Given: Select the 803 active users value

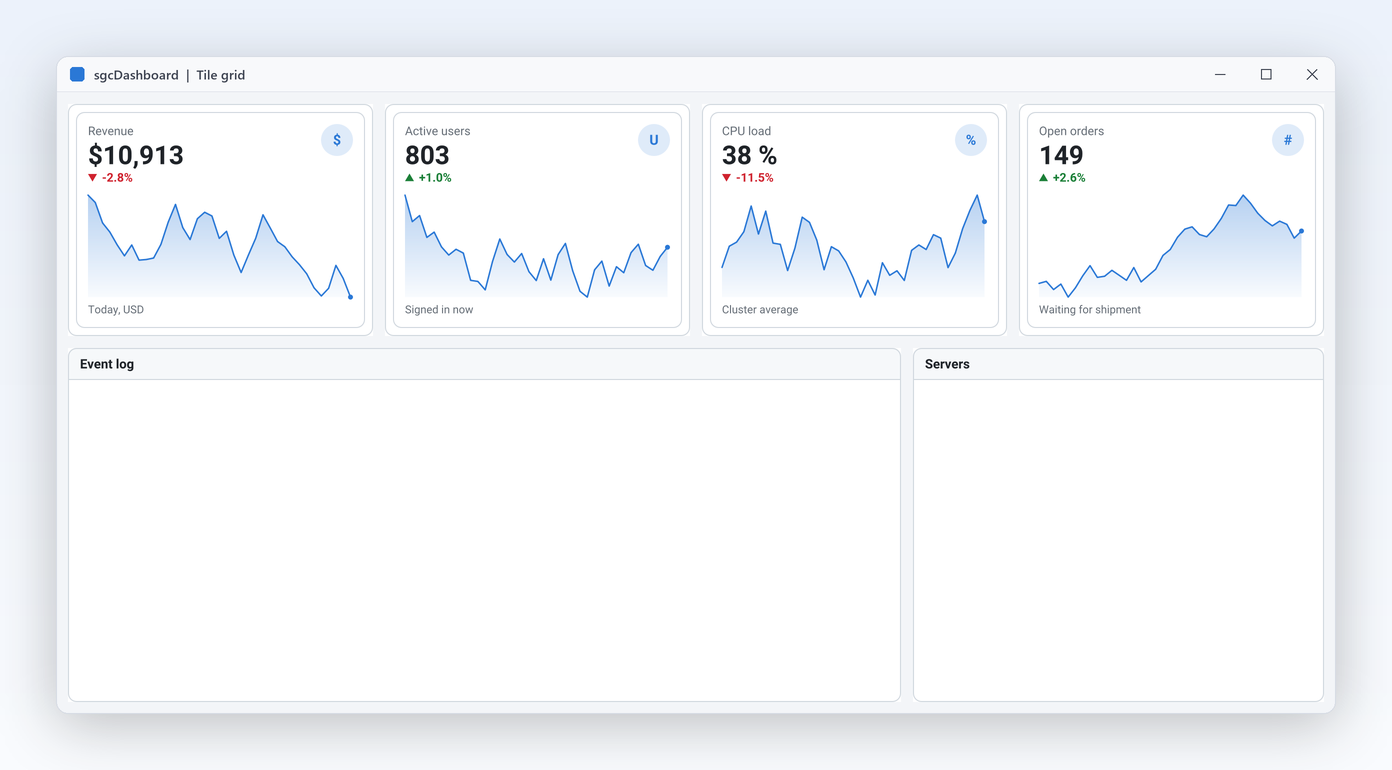Looking at the screenshot, I should (x=427, y=155).
